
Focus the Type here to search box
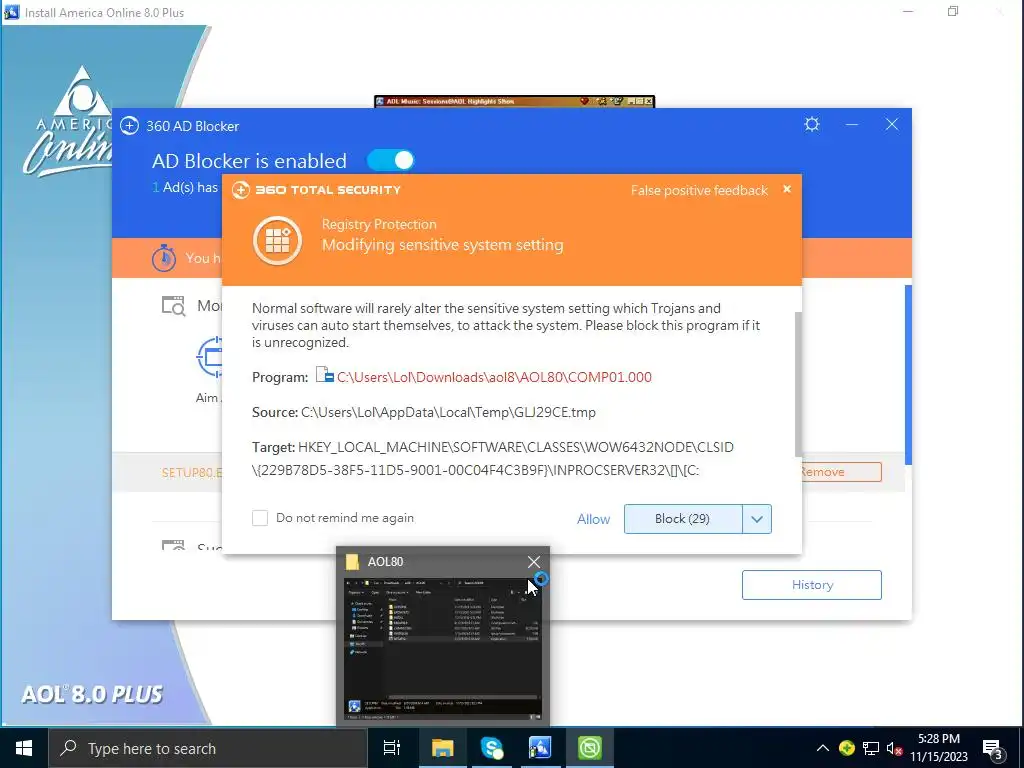pyautogui.click(x=208, y=748)
